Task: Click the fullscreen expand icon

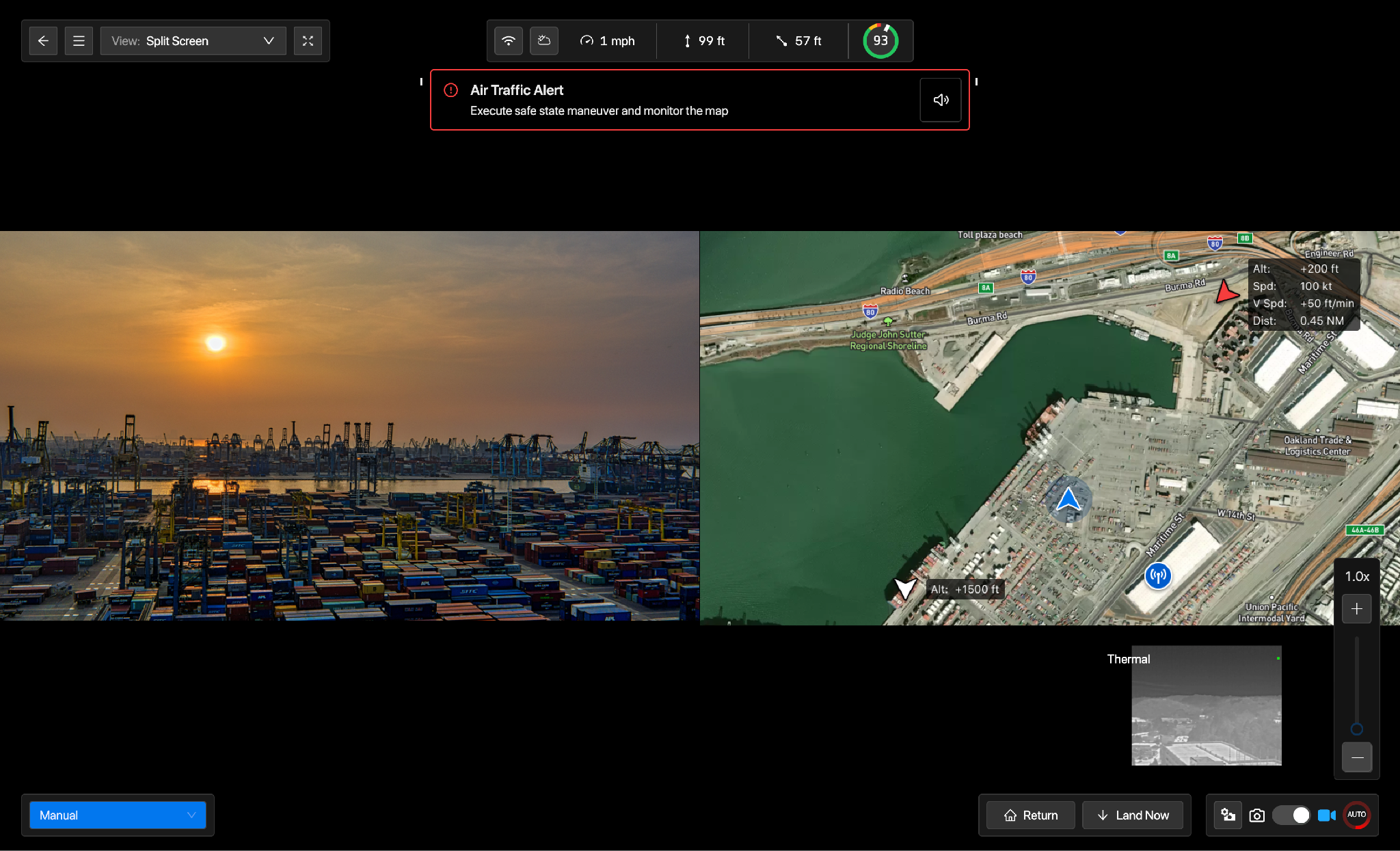Action: coord(308,41)
